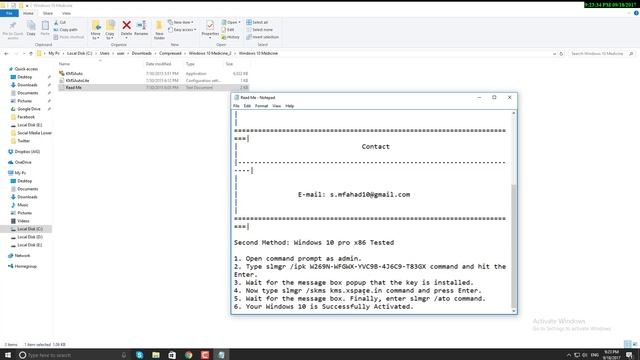Click Select all in the ribbon
Image resolution: width=640 pixels, height=360 pixels.
pos(257,22)
